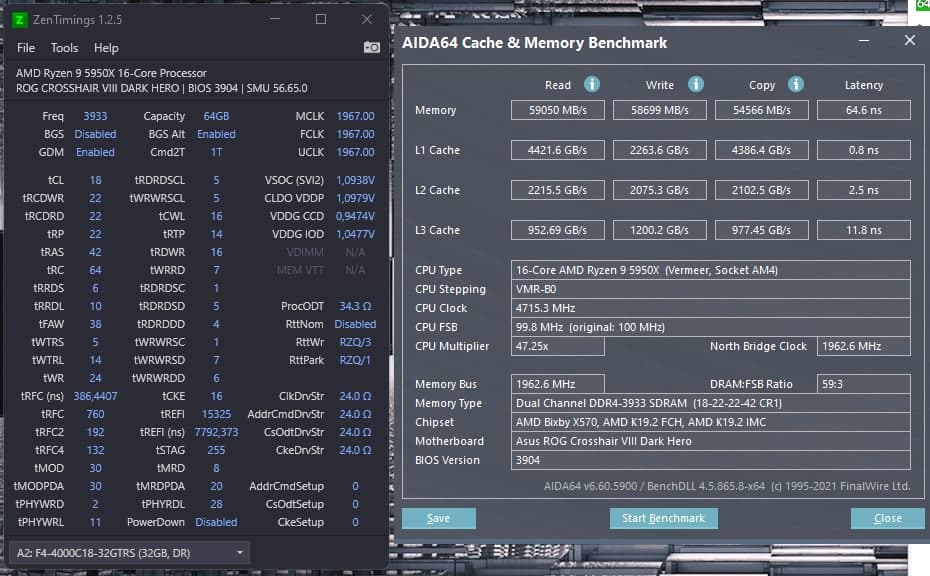The image size is (930, 576).
Task: Click the PowerDown Disabled value
Action: pos(216,522)
